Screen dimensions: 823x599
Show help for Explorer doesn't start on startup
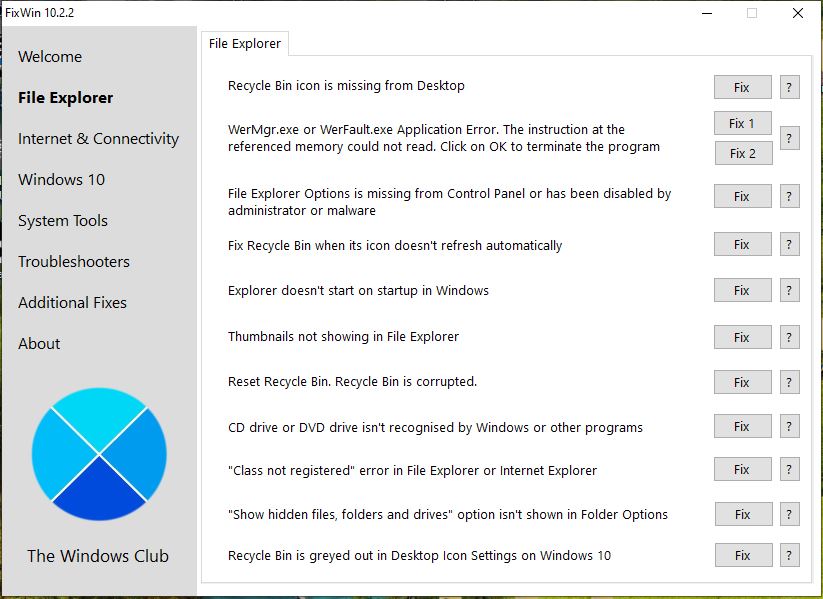789,291
